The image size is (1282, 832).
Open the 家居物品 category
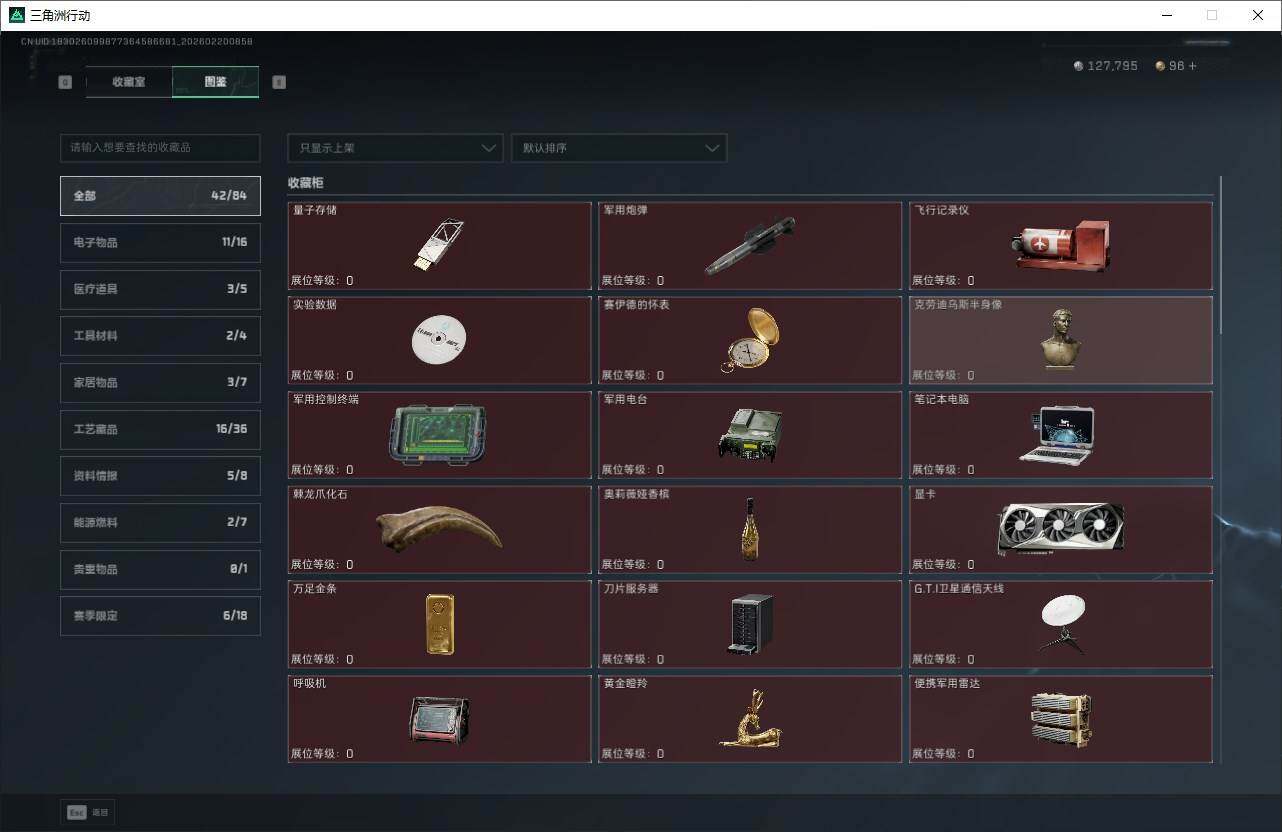(160, 382)
